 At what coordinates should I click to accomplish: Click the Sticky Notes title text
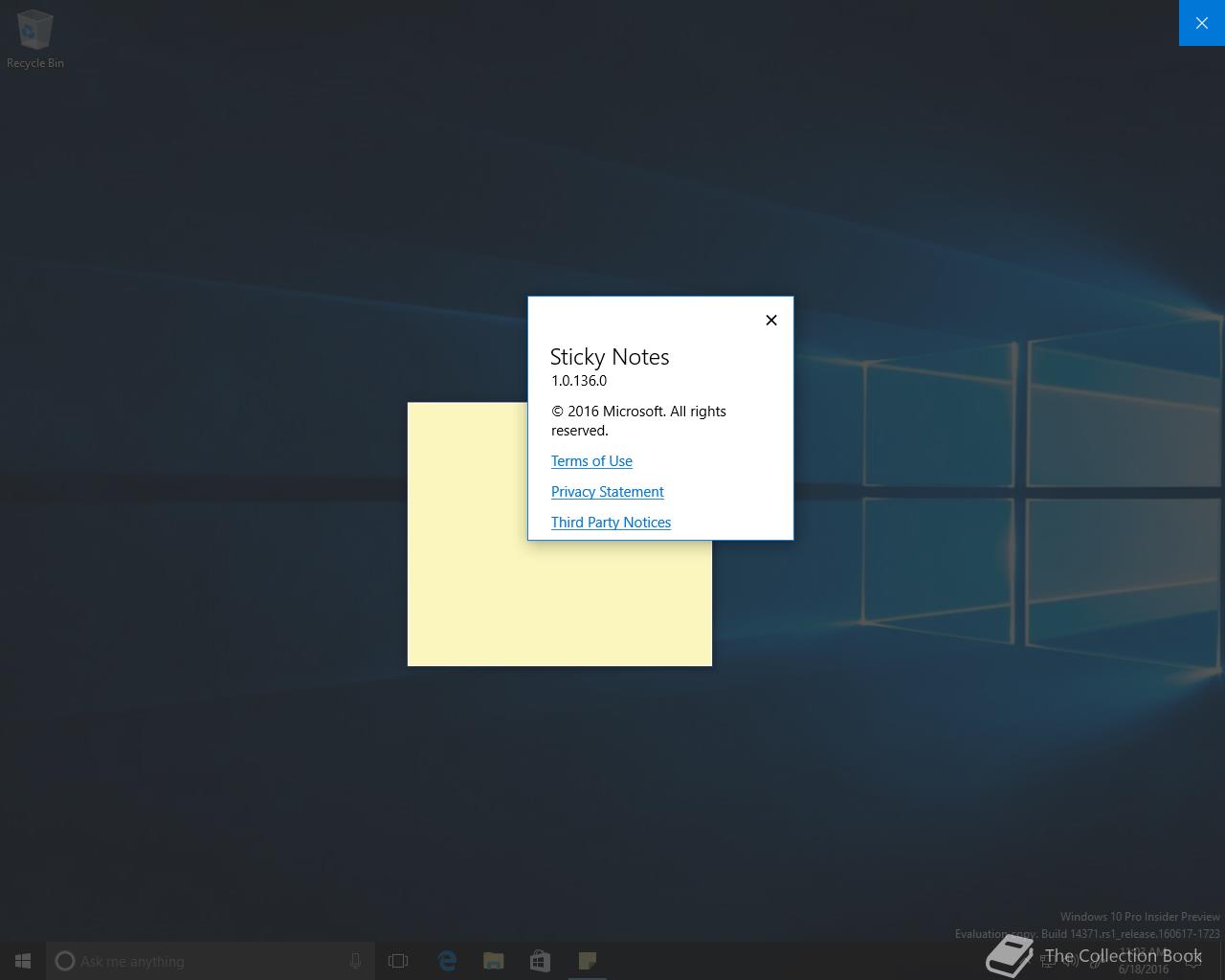(610, 357)
